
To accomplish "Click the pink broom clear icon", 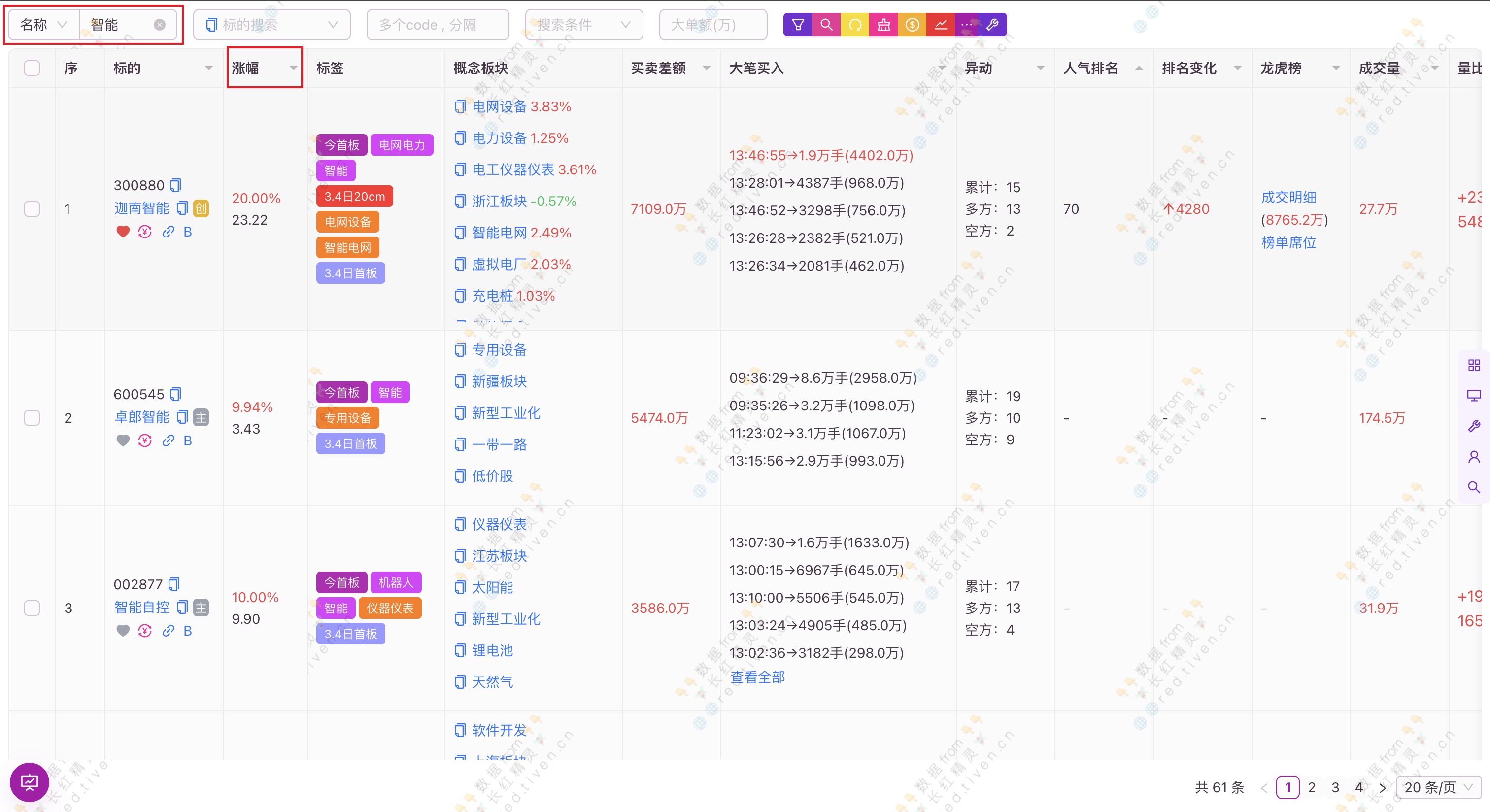I will pyautogui.click(x=883, y=25).
